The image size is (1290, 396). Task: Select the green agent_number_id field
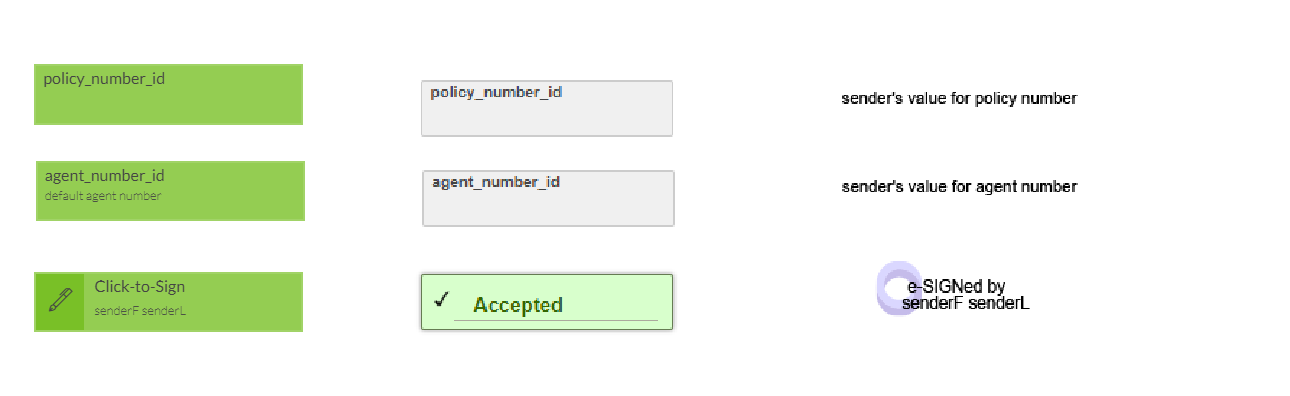point(170,191)
